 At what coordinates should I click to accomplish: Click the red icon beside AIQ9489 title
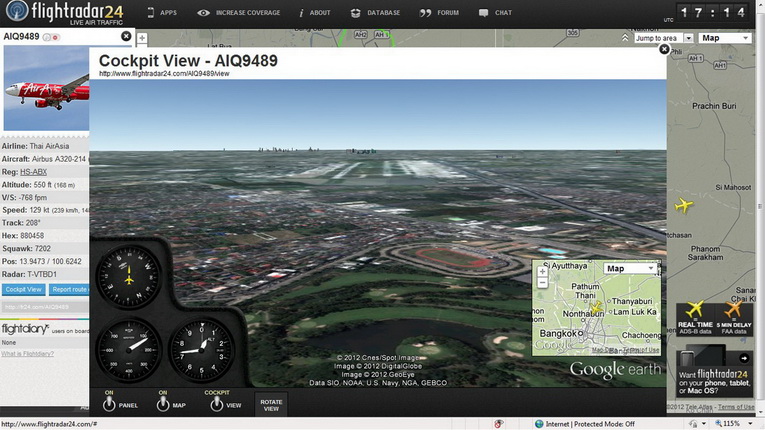coord(56,37)
